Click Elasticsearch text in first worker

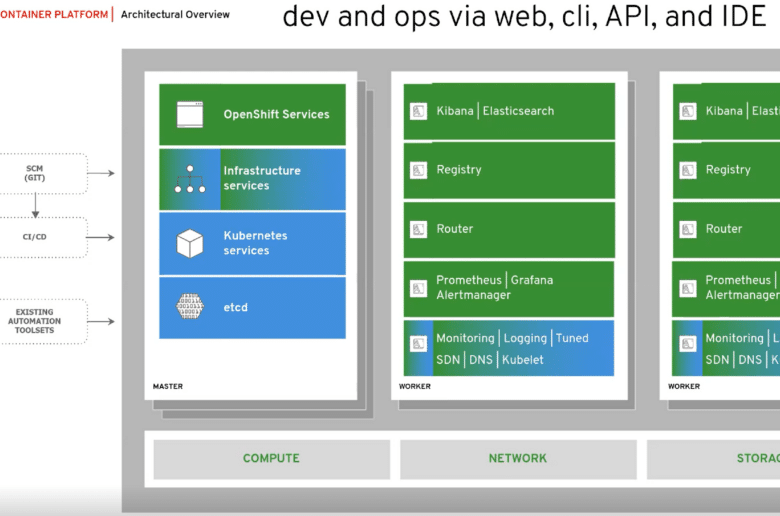(x=518, y=111)
